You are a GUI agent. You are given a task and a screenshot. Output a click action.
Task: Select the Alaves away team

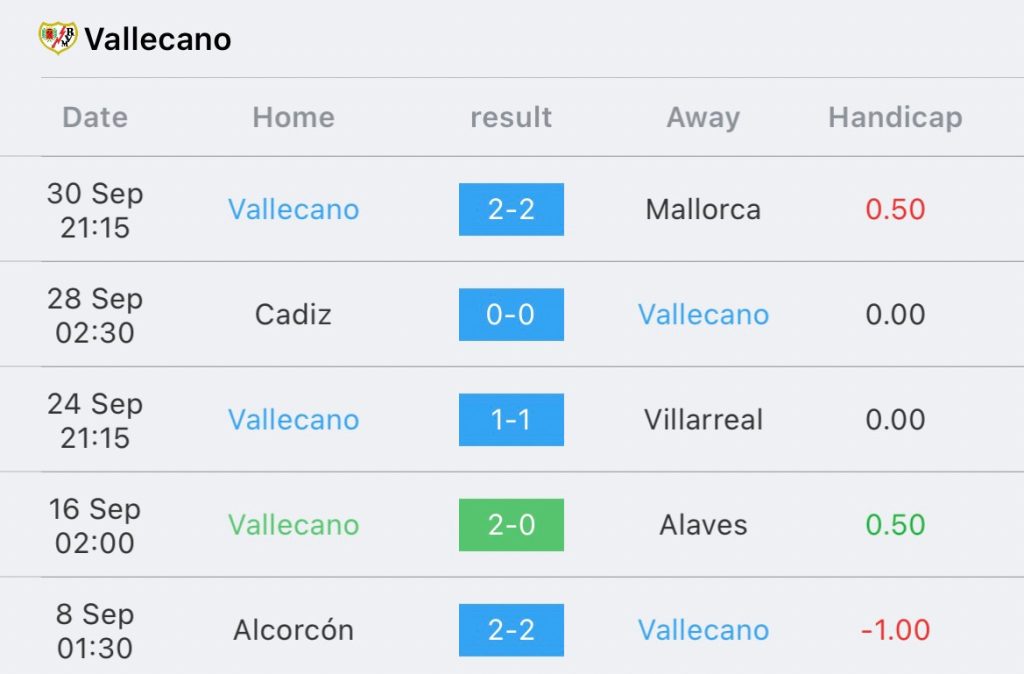coord(703,525)
